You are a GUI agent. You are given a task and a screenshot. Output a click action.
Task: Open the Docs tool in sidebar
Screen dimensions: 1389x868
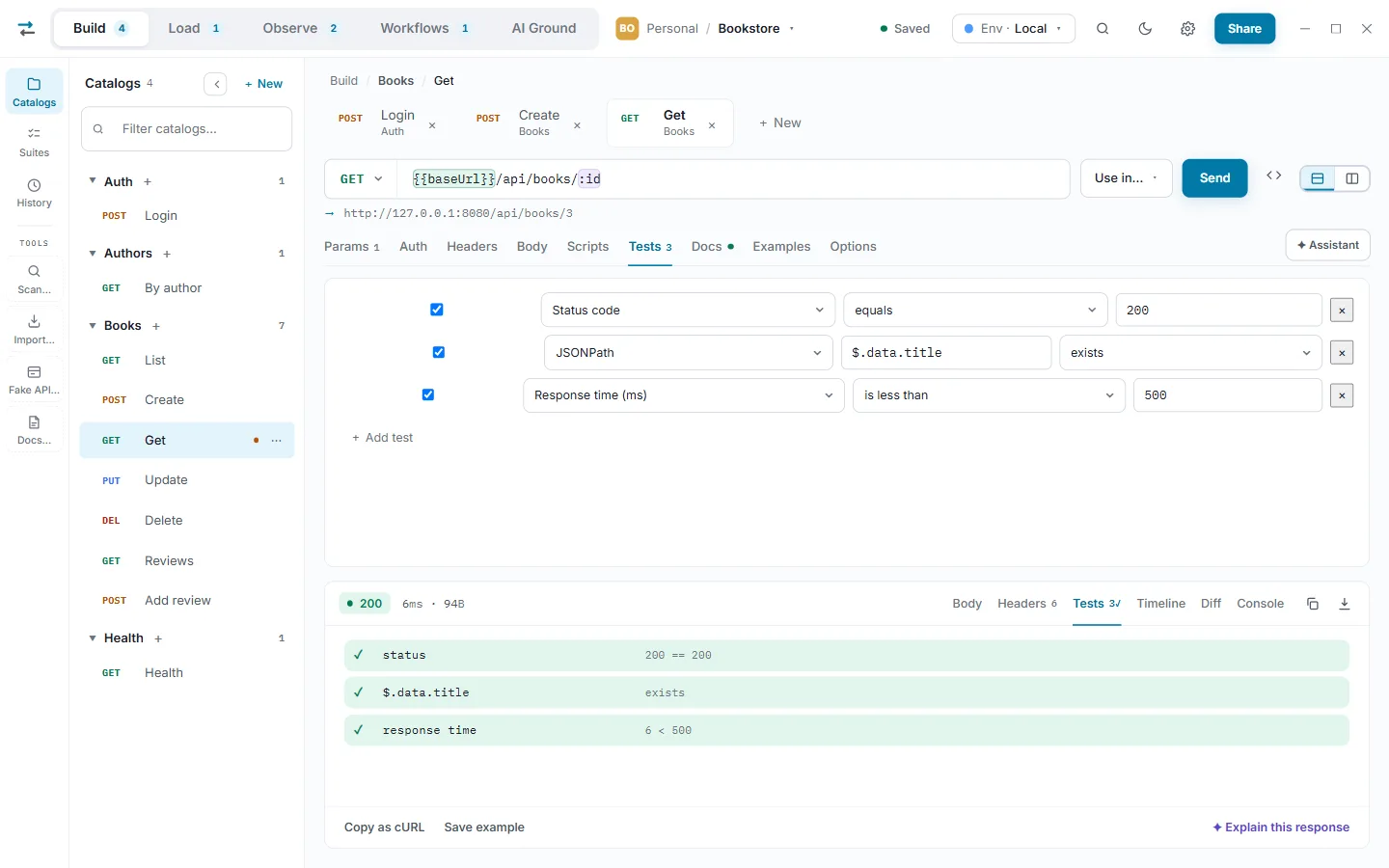[x=34, y=429]
